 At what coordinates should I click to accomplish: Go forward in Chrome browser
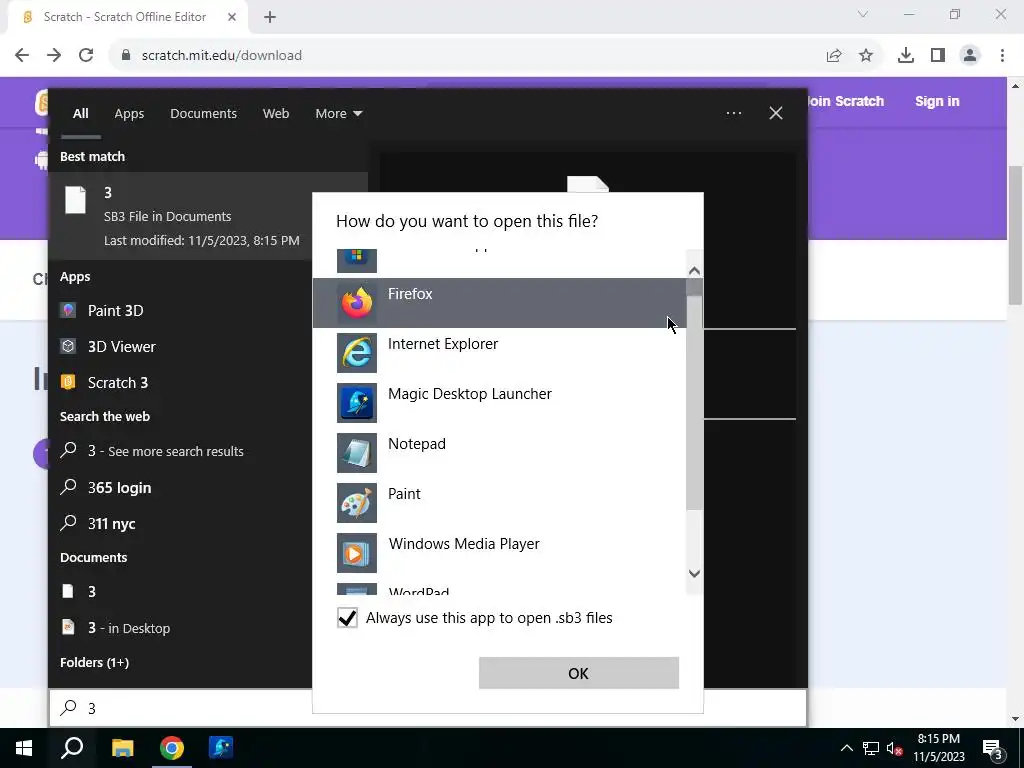pyautogui.click(x=54, y=56)
